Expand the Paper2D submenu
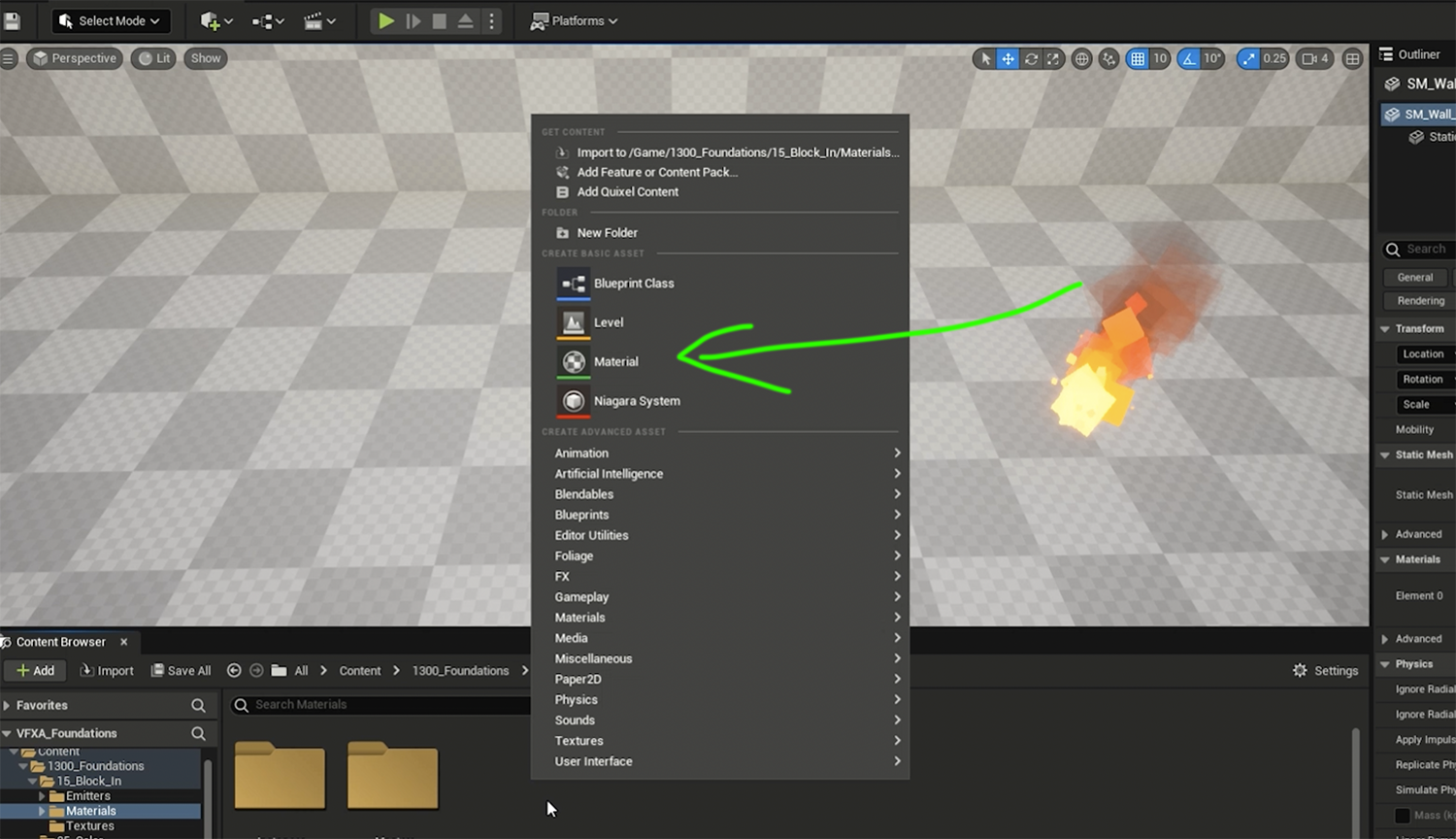 (720, 680)
